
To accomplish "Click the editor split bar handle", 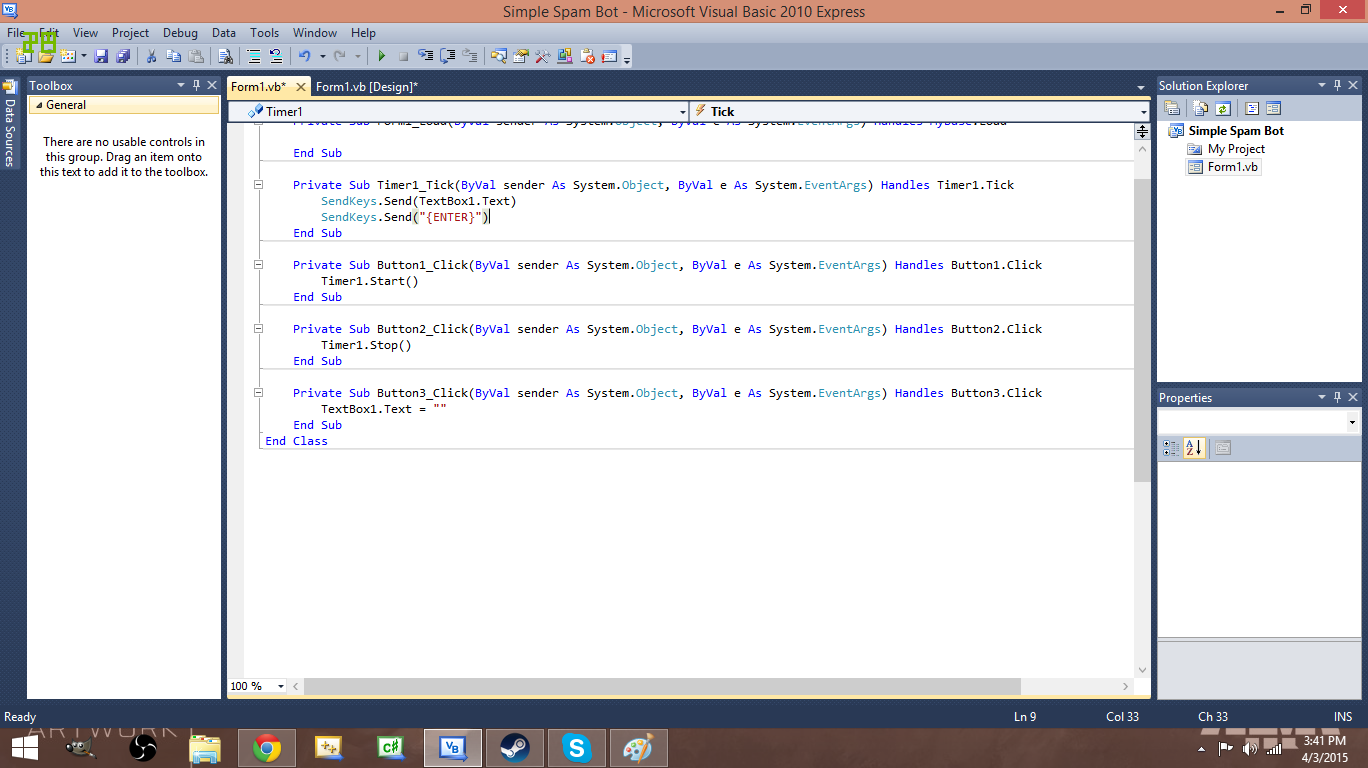I will (x=1142, y=132).
